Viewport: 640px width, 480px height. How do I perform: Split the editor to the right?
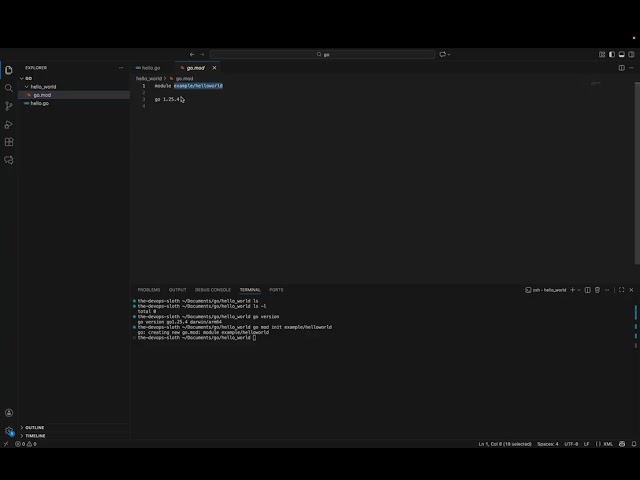pos(622,68)
